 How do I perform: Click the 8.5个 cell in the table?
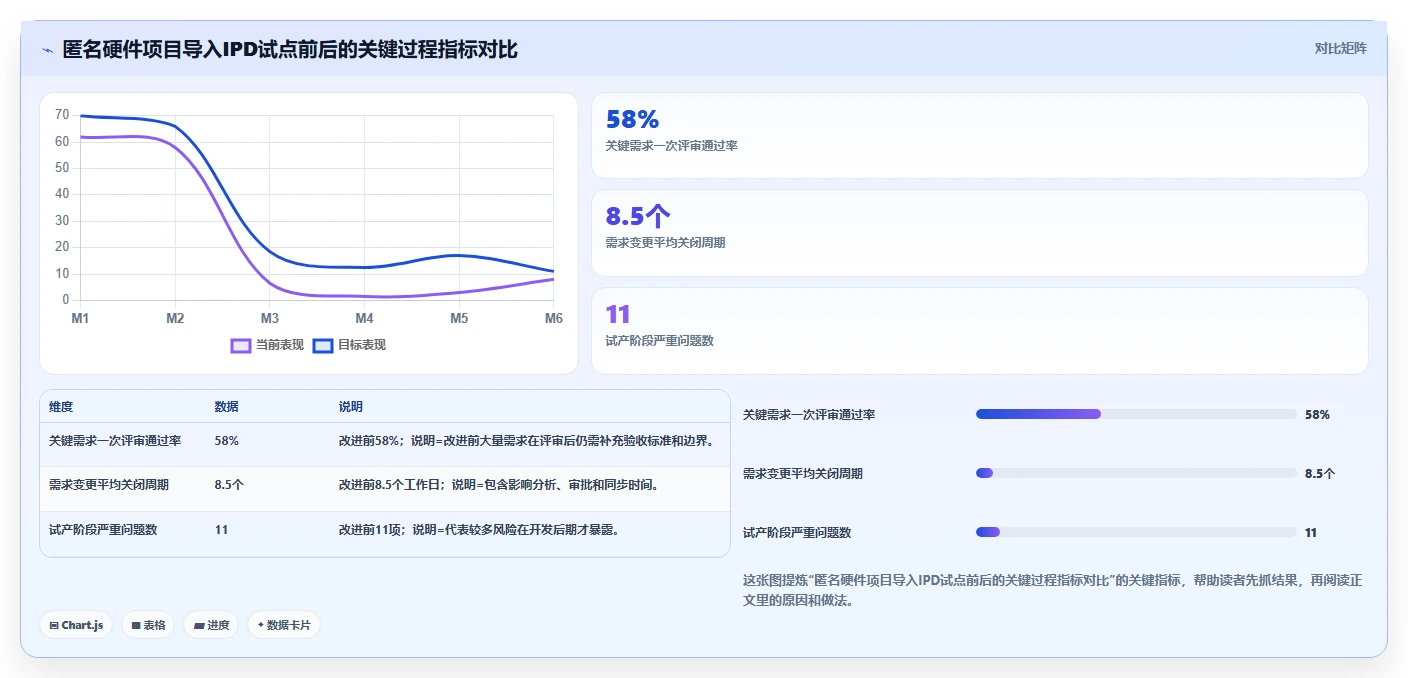(x=229, y=484)
